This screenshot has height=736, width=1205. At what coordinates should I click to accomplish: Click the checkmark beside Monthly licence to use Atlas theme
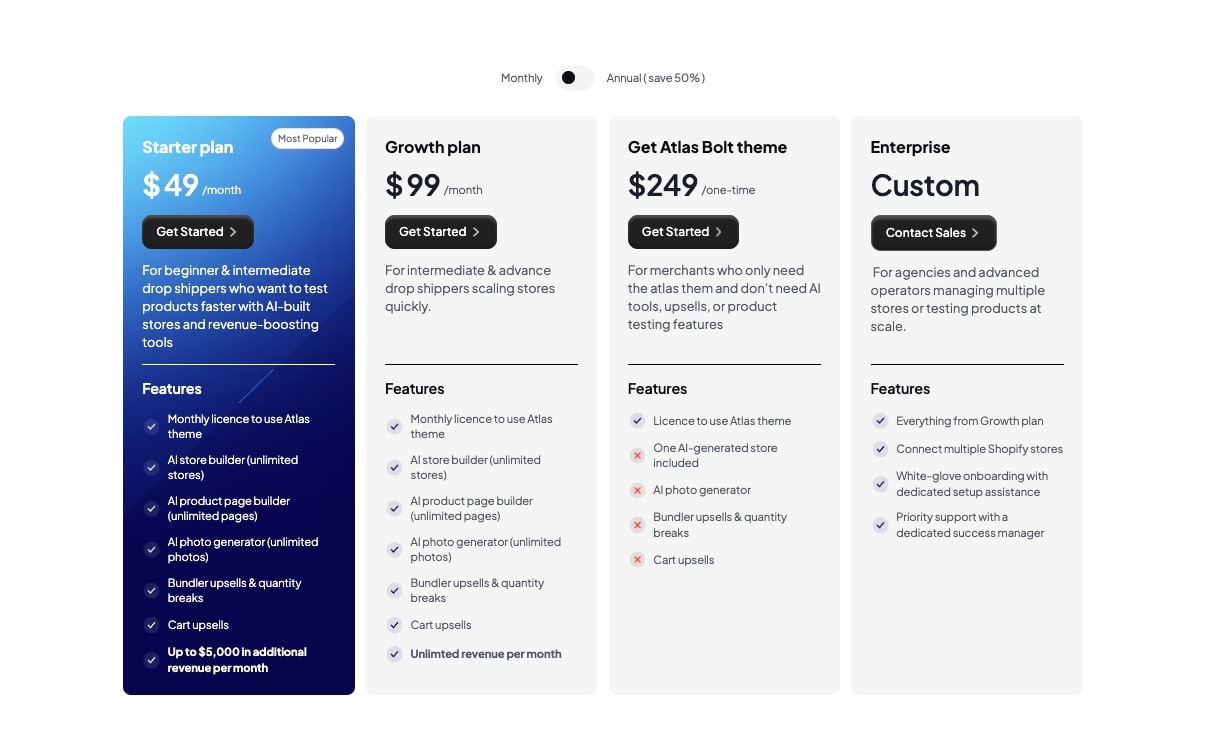(151, 426)
